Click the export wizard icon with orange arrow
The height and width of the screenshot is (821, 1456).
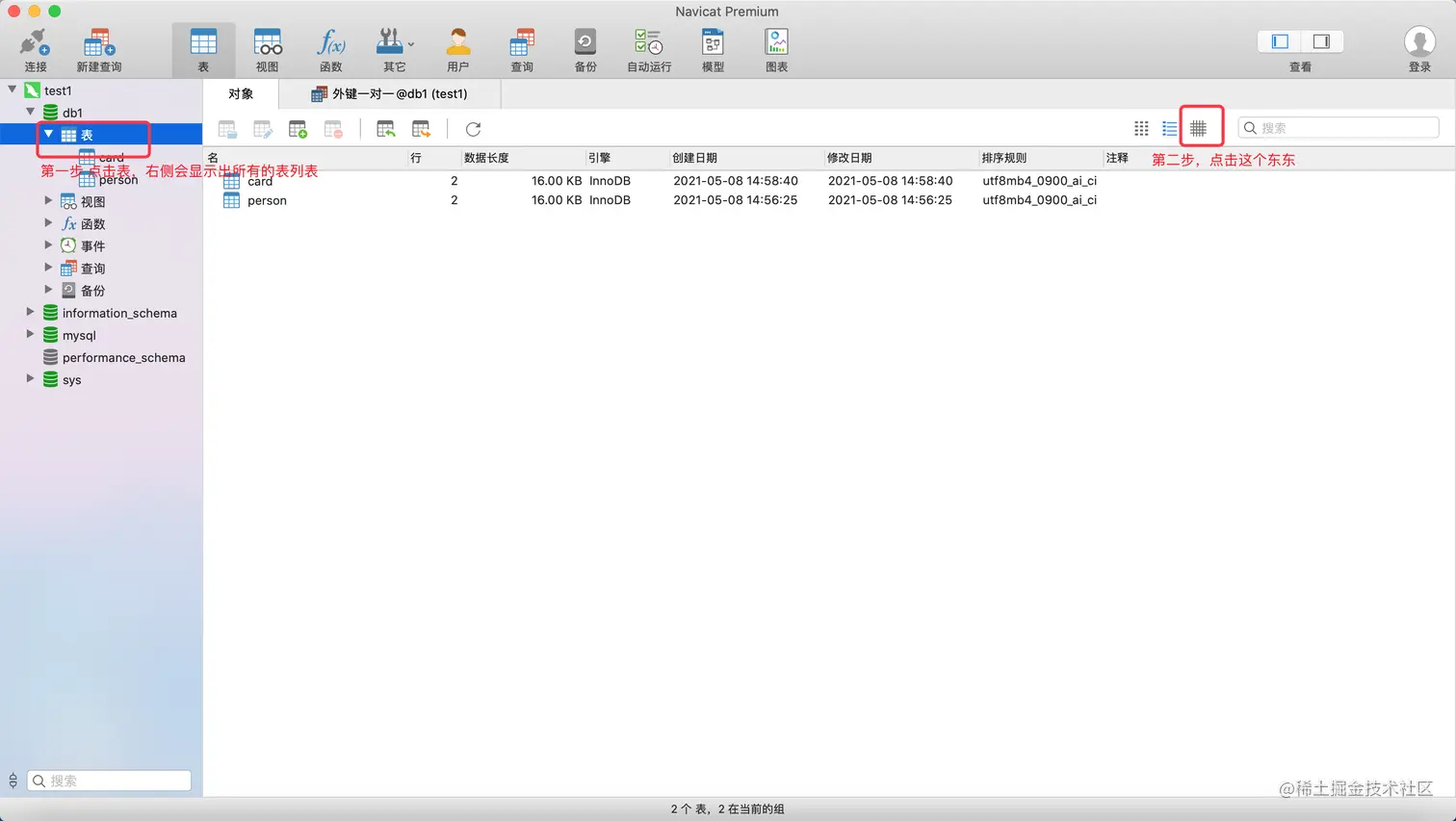pos(421,129)
